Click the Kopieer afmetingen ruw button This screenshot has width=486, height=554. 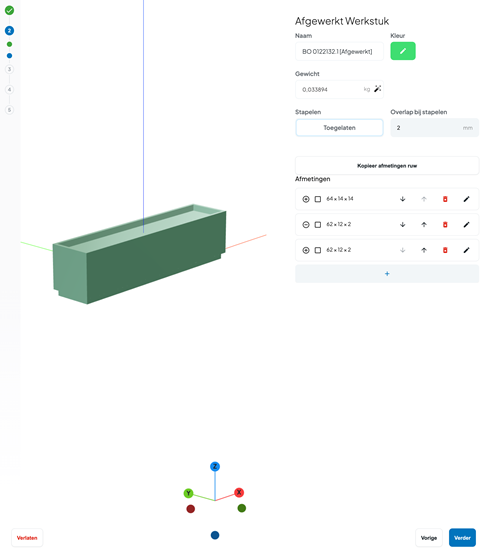pyautogui.click(x=387, y=165)
